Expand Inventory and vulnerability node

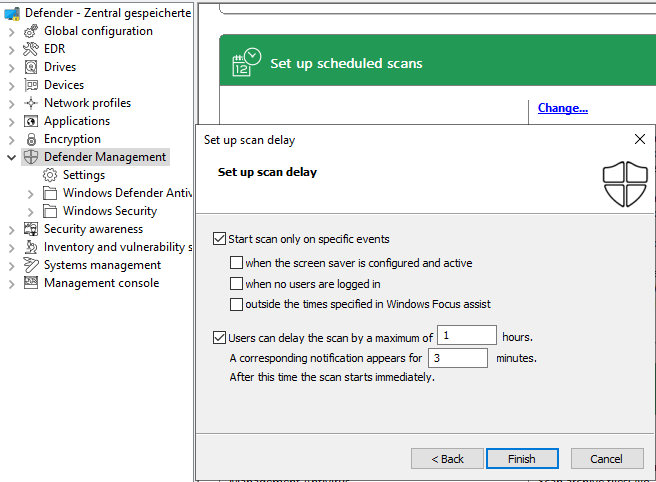[x=12, y=248]
